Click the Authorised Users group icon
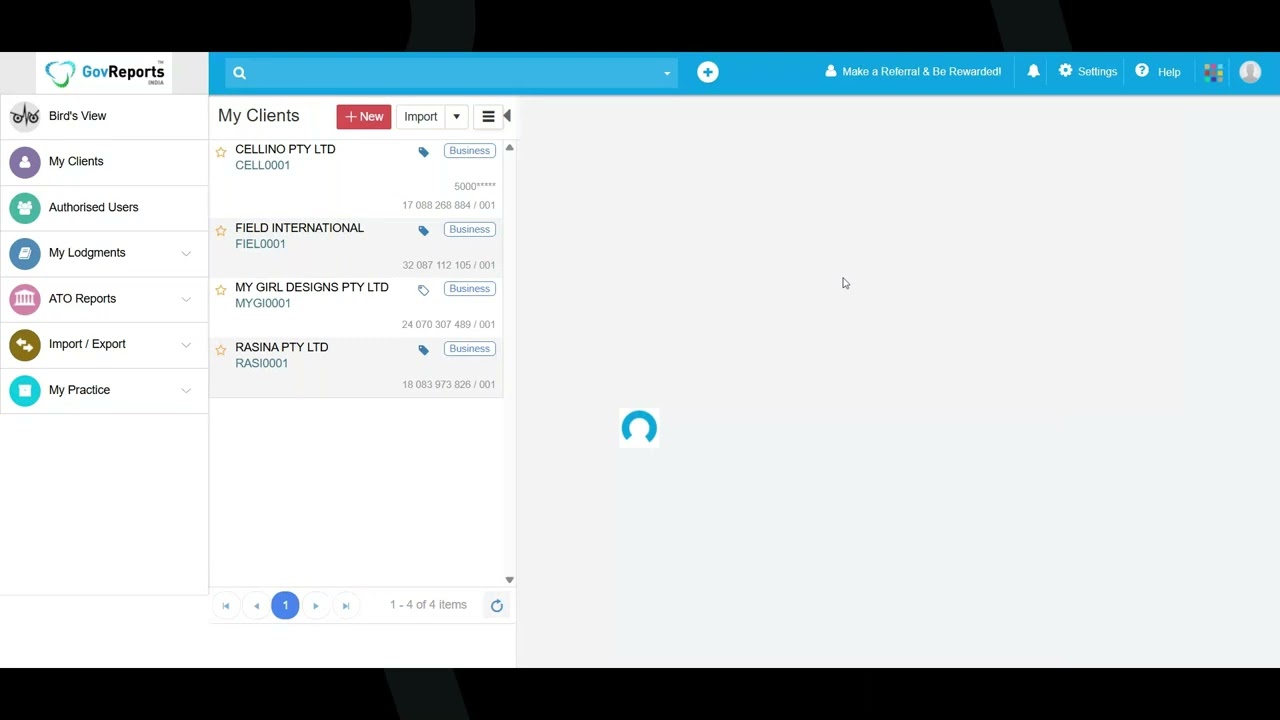 25,207
